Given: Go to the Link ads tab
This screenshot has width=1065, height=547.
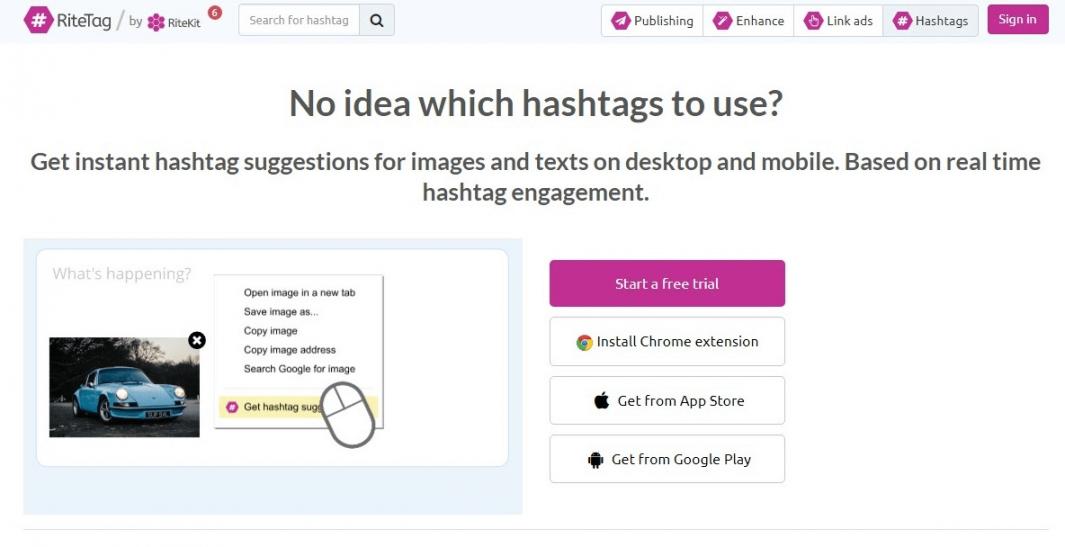Looking at the screenshot, I should (x=838, y=20).
